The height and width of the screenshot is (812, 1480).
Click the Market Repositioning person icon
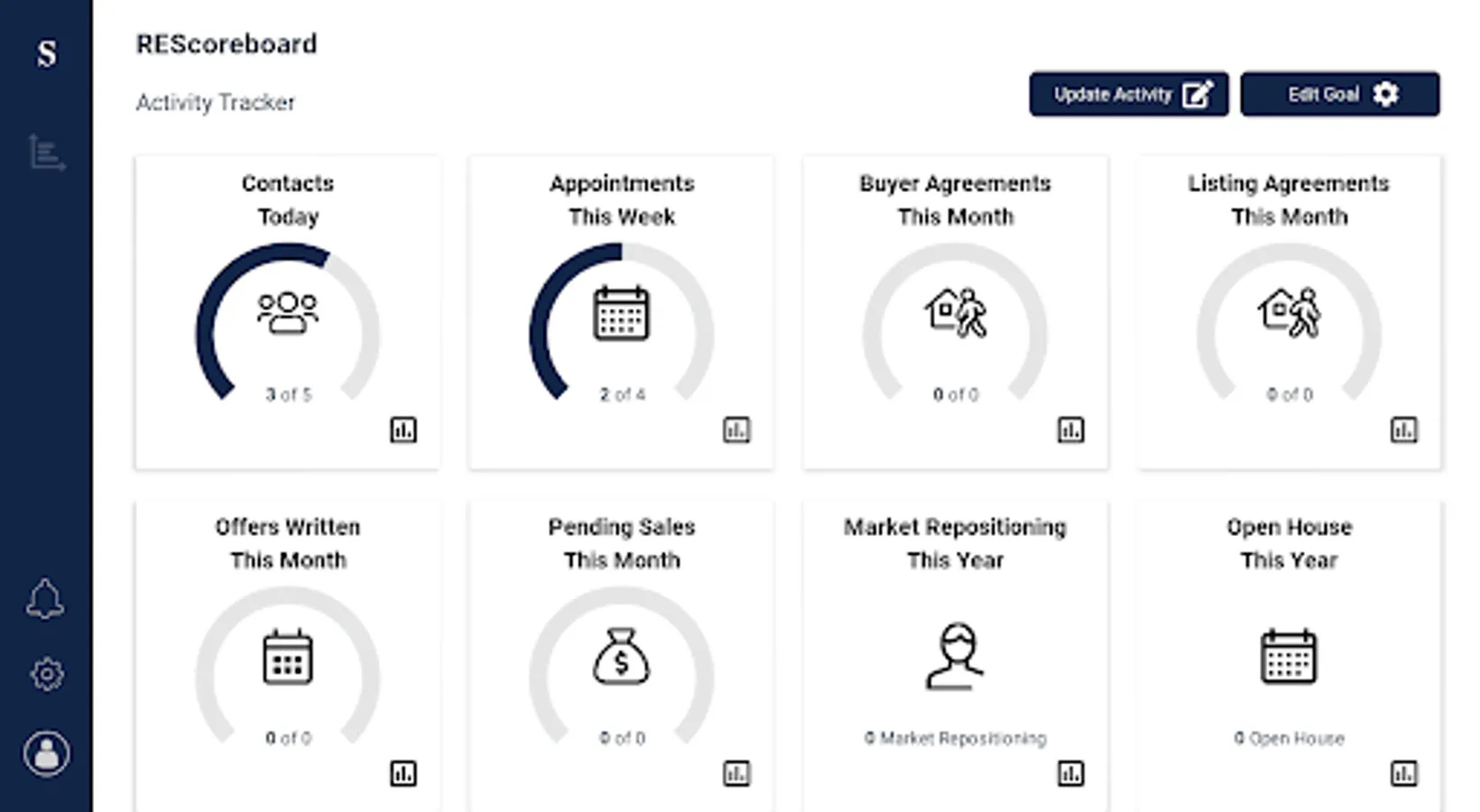coord(955,656)
